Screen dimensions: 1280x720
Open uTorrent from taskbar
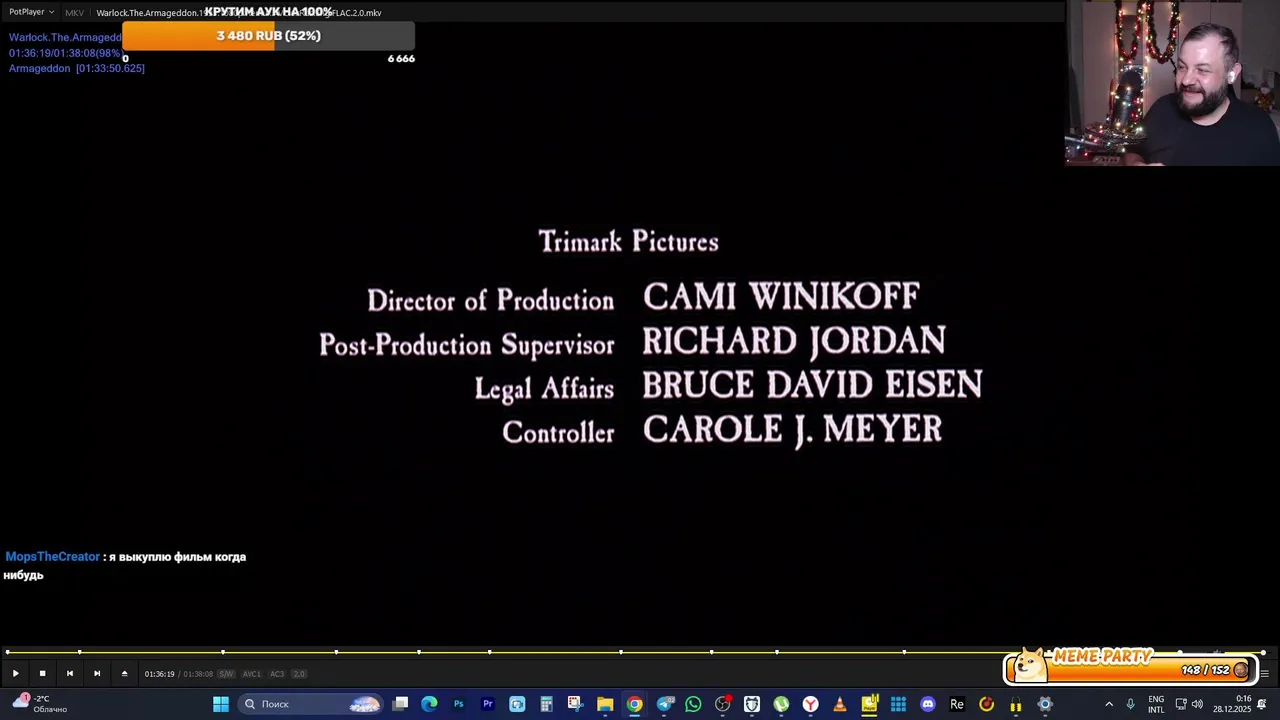coord(781,704)
